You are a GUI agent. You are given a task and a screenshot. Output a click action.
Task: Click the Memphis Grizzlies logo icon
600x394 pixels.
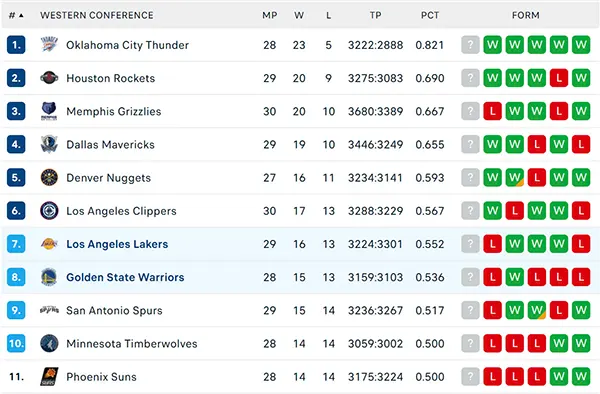pos(49,111)
